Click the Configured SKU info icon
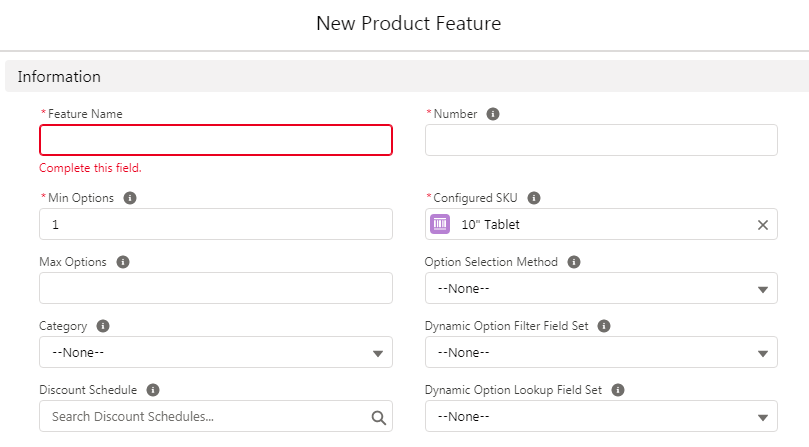Image resolution: width=809 pixels, height=447 pixels. (x=534, y=198)
